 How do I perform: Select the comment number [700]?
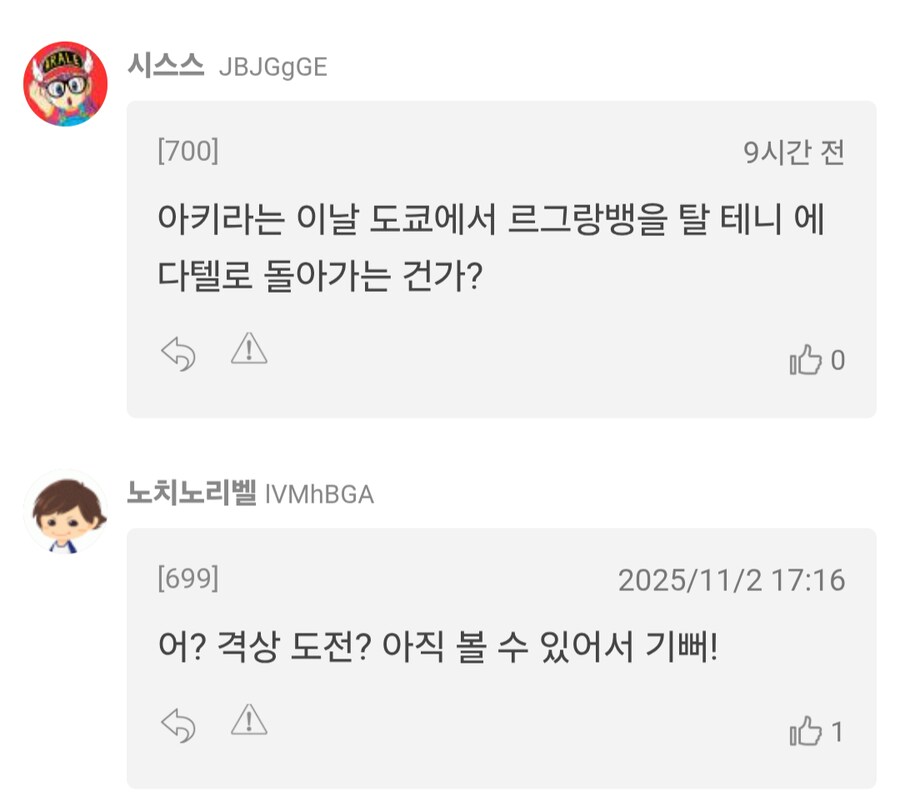(x=187, y=150)
